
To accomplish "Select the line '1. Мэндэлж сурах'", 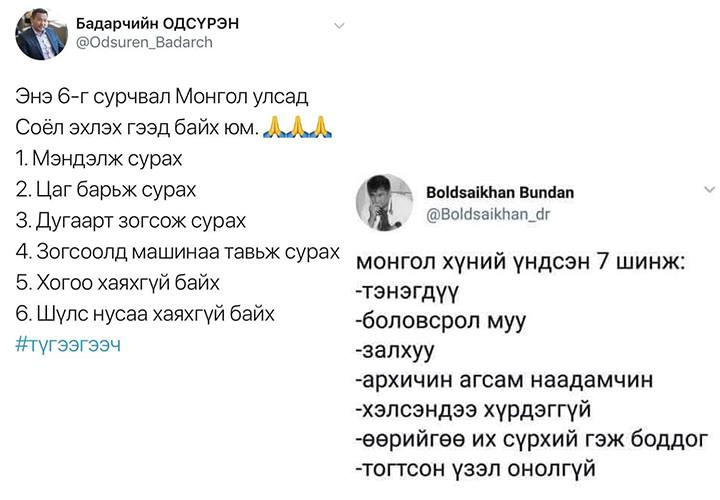I will [99, 159].
